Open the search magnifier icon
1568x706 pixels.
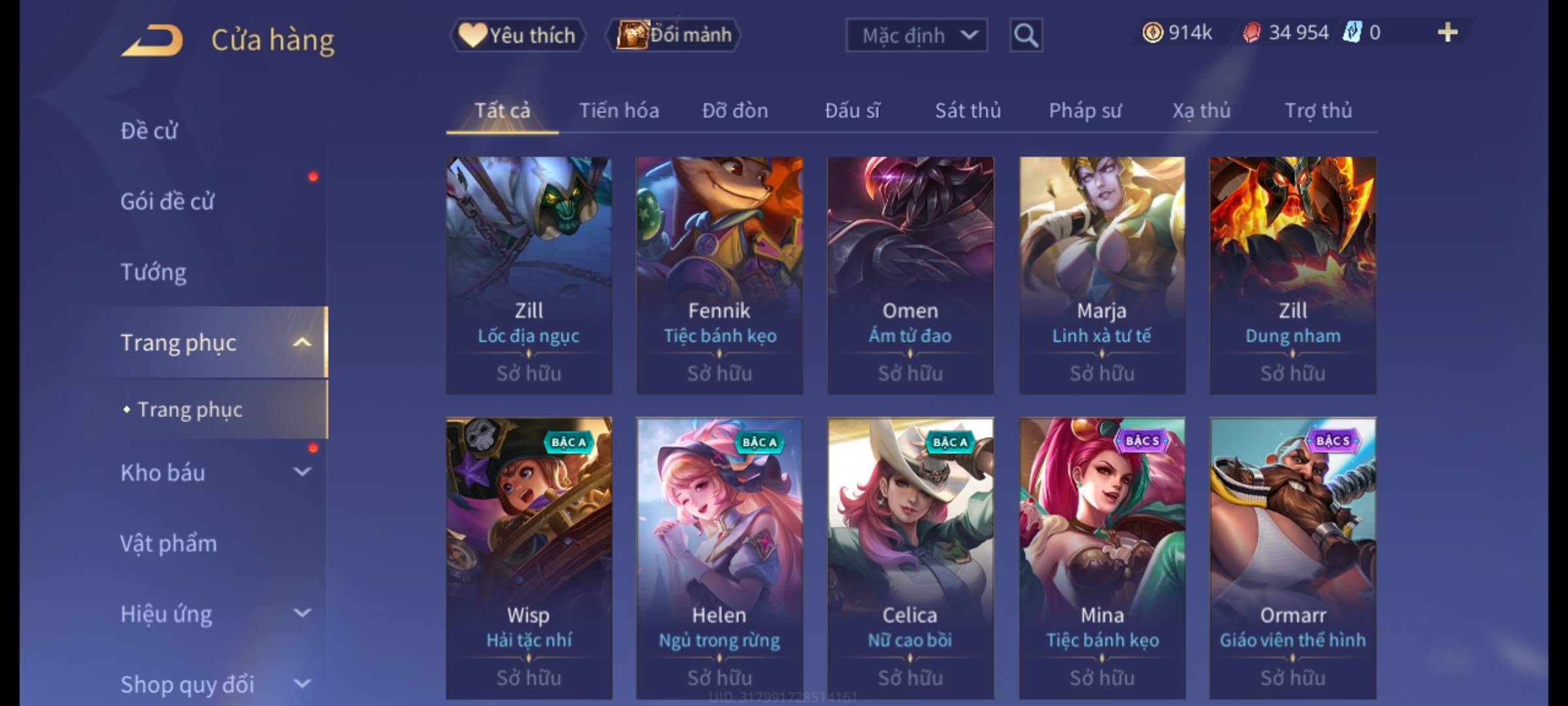pyautogui.click(x=1026, y=35)
